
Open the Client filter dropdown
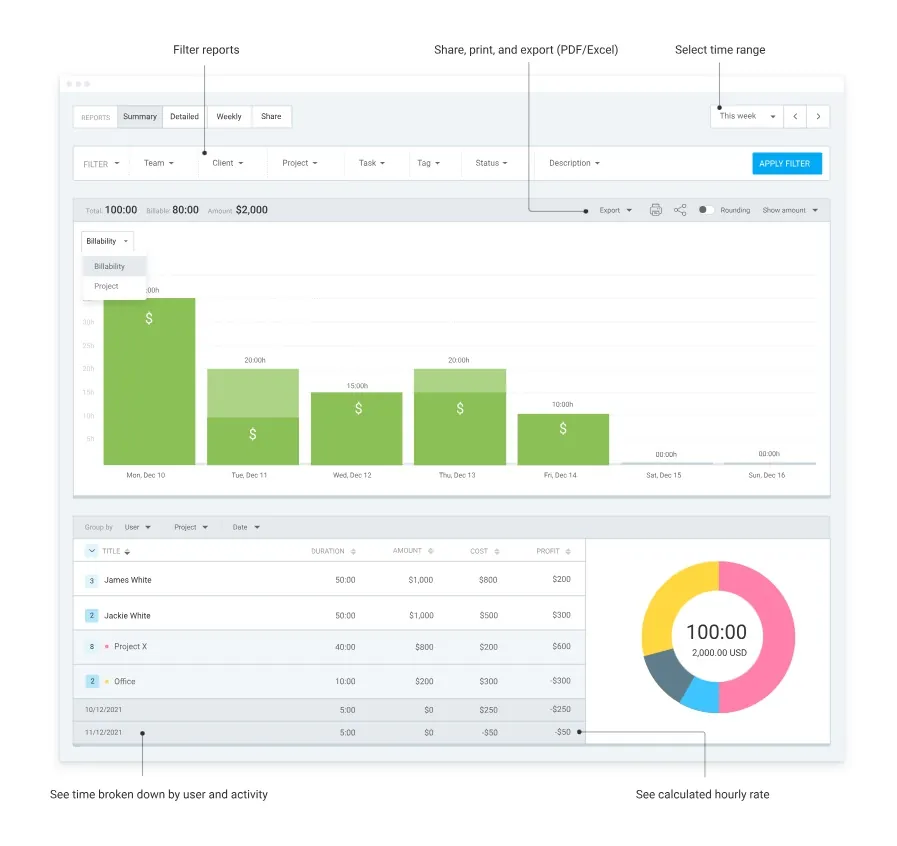(228, 163)
